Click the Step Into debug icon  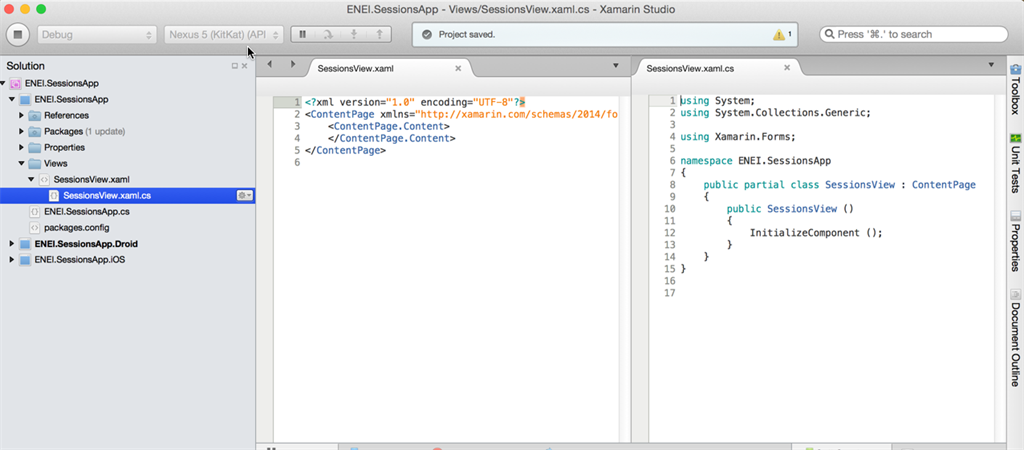353,34
